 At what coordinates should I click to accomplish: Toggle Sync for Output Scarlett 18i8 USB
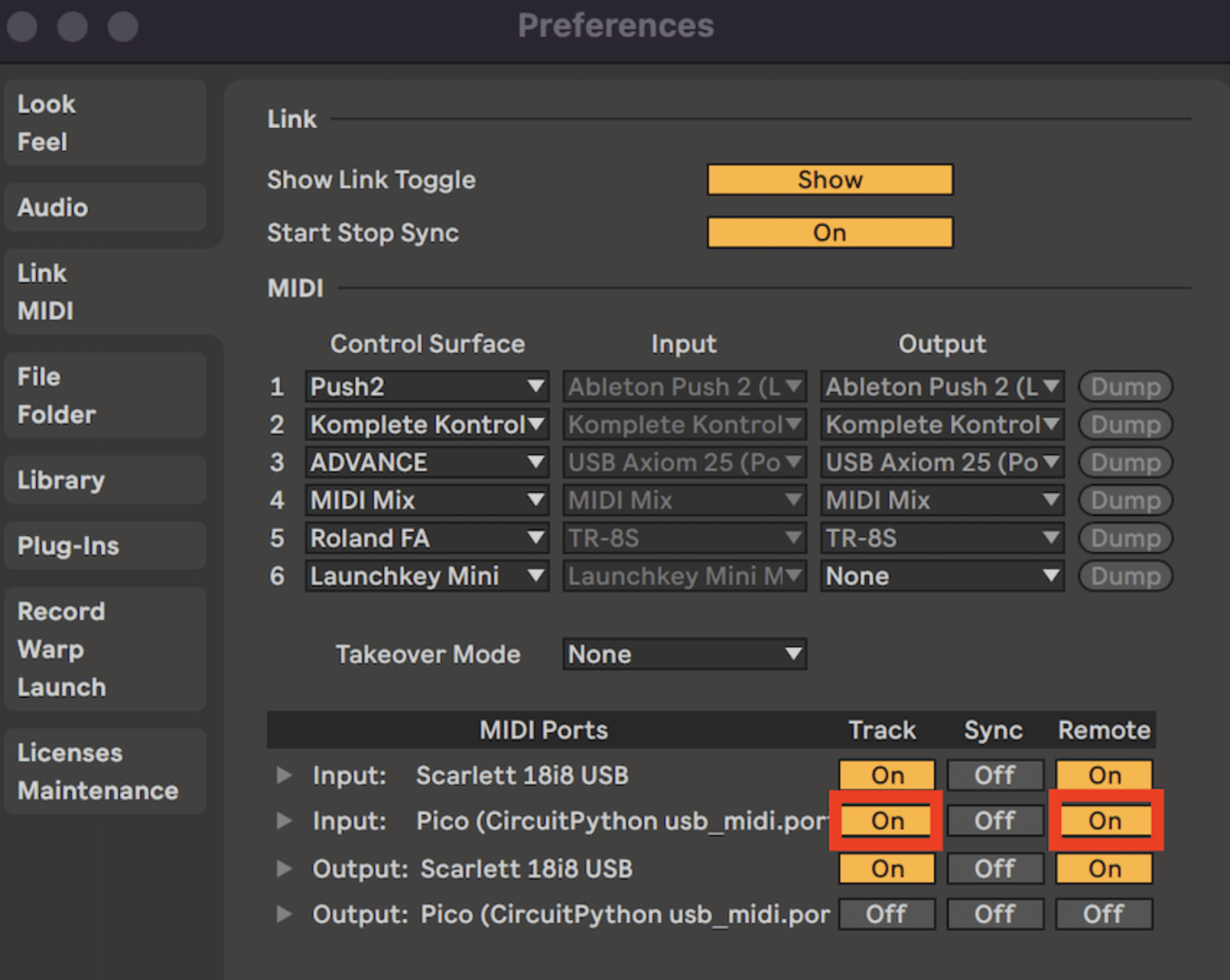[995, 868]
